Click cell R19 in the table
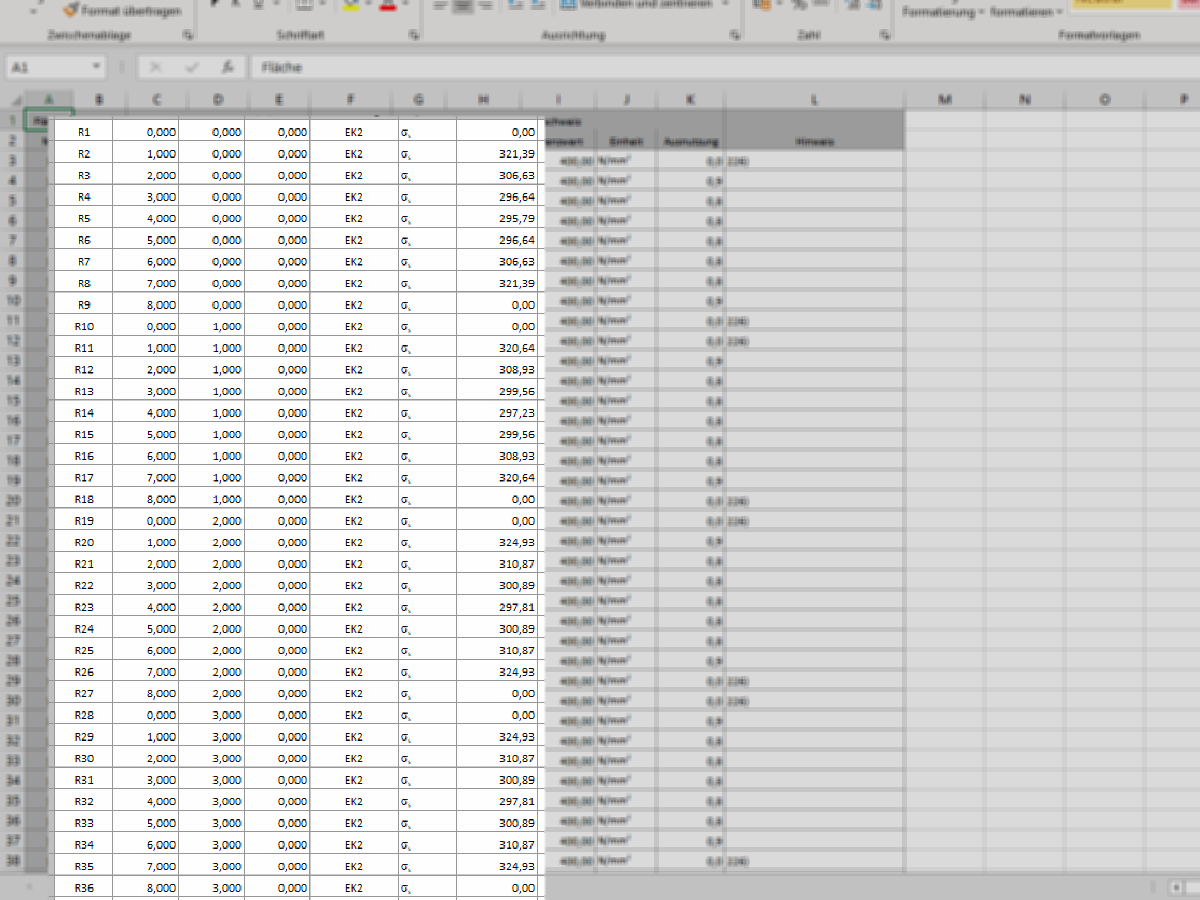The image size is (1200, 900). (x=83, y=521)
